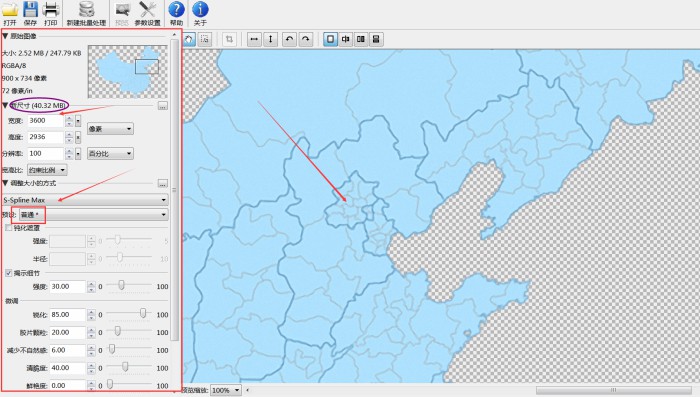The width and height of the screenshot is (700, 397).
Task: Enable the 锐化遮罩 unsharp mask checkbox
Action: 8,228
